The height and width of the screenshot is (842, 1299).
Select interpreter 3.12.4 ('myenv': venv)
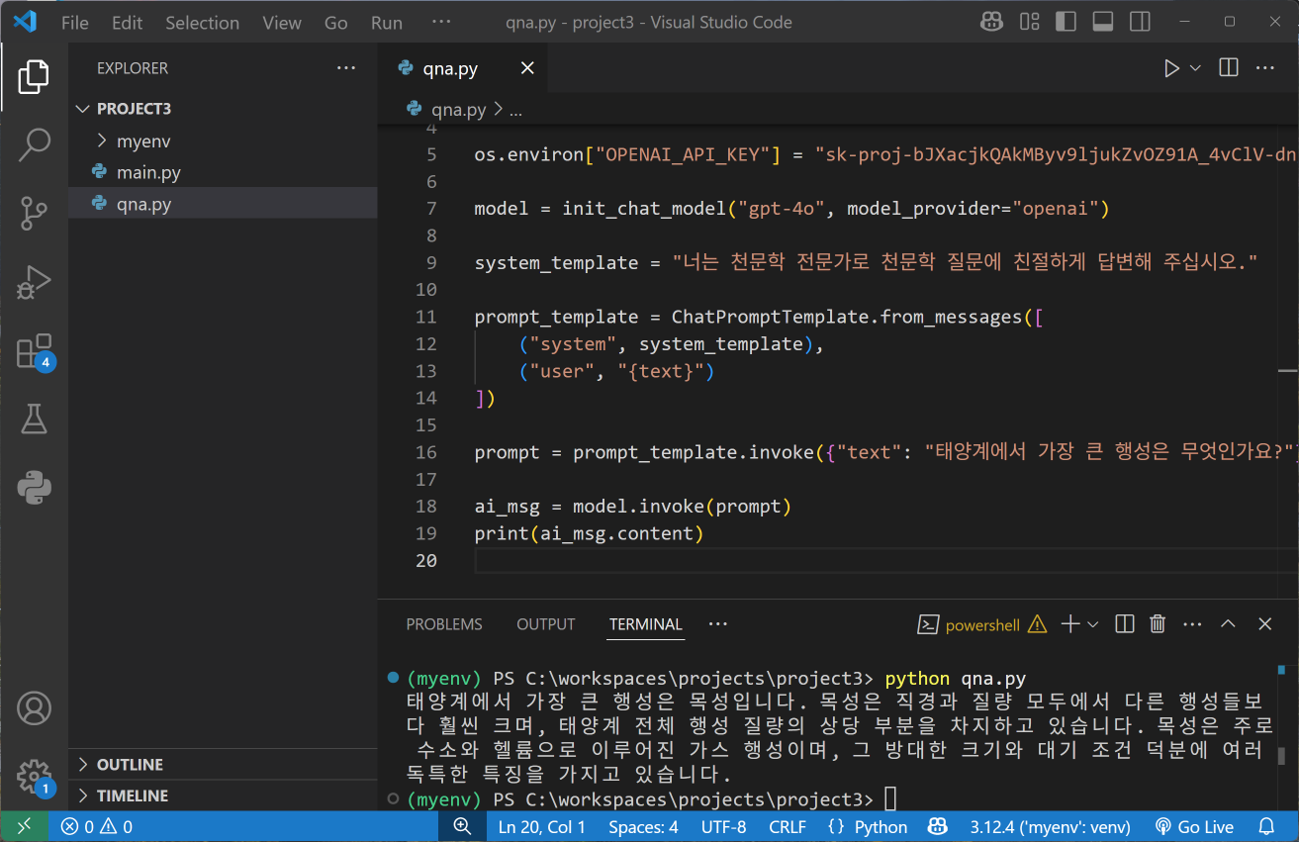tap(1050, 827)
